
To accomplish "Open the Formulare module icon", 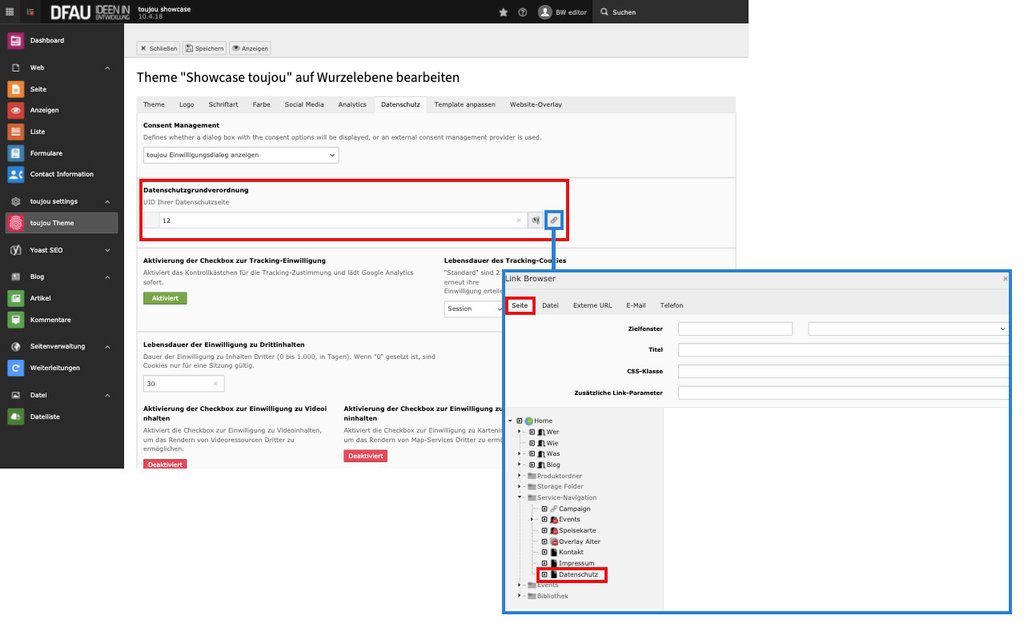I will tap(15, 153).
